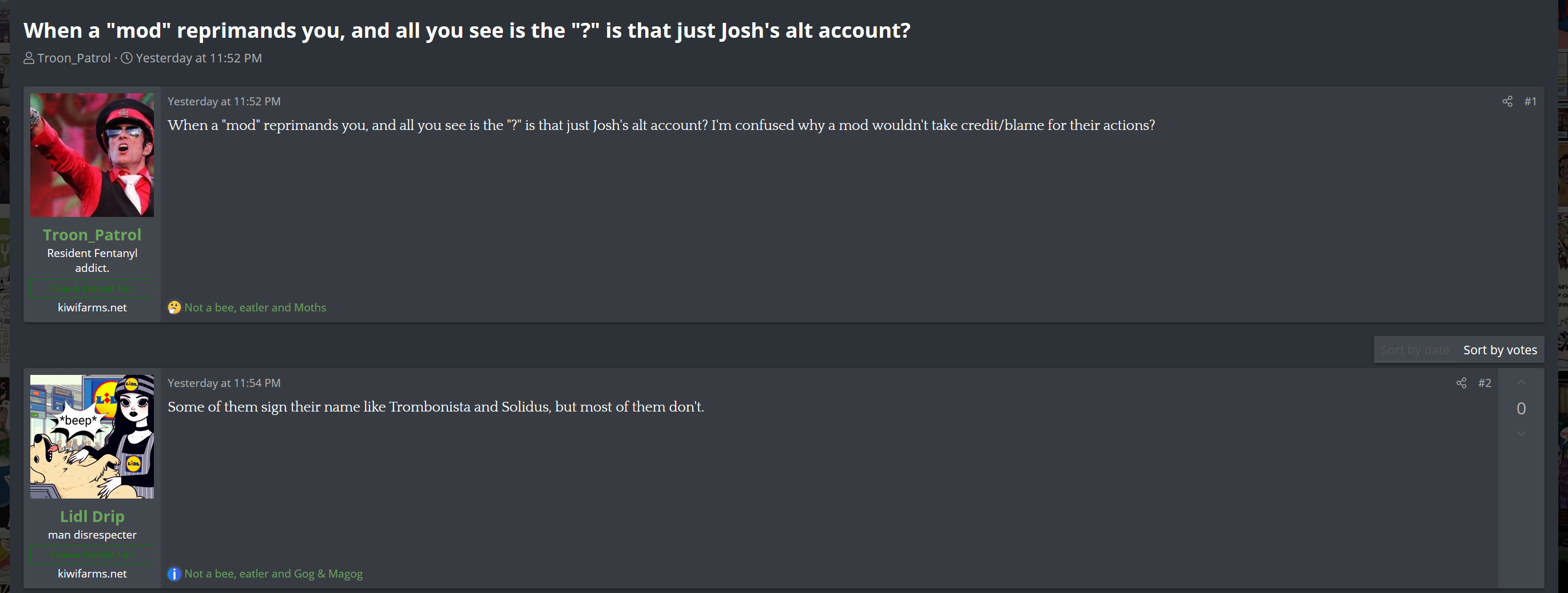Open Troon_Patrol username link in post
Viewport: 1568px width, 593px height.
click(x=92, y=235)
